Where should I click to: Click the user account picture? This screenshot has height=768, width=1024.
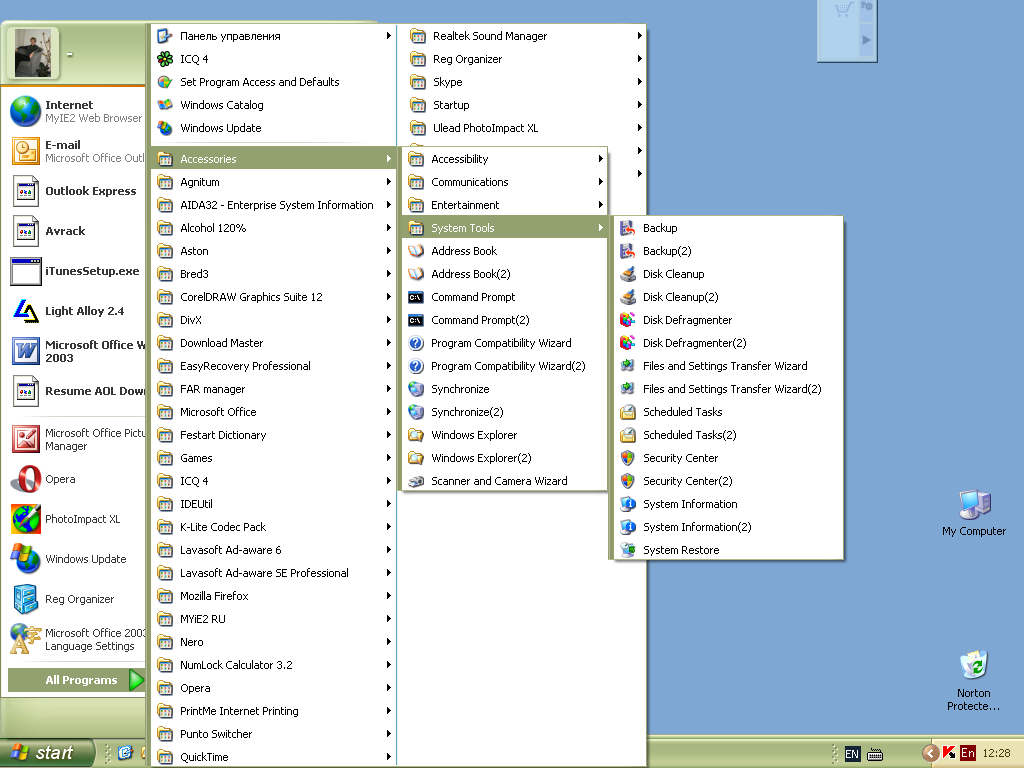point(33,54)
